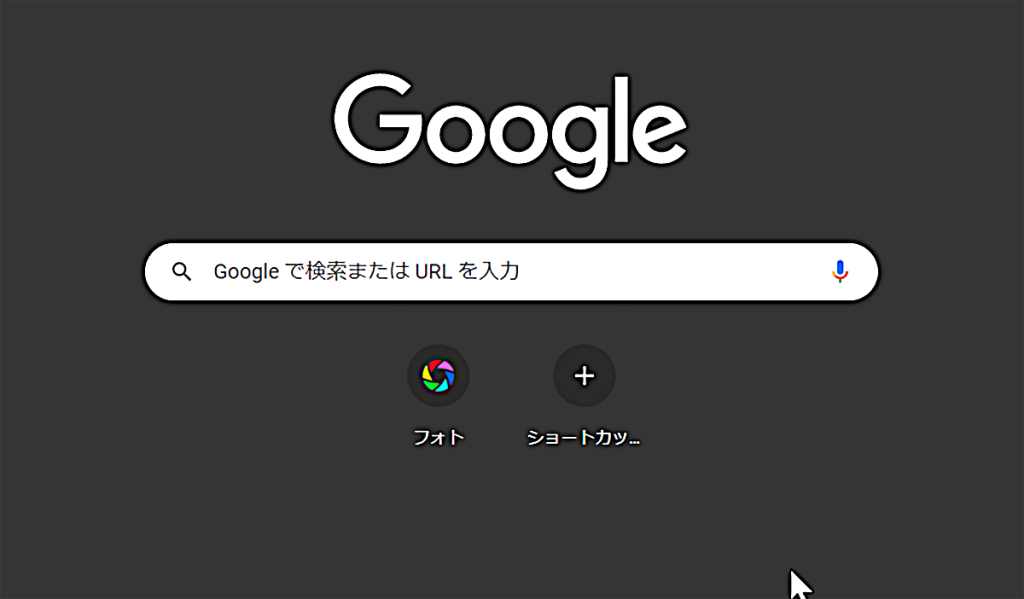The height and width of the screenshot is (599, 1024).
Task: Click the で検索または text in the search bar
Action: [x=348, y=271]
